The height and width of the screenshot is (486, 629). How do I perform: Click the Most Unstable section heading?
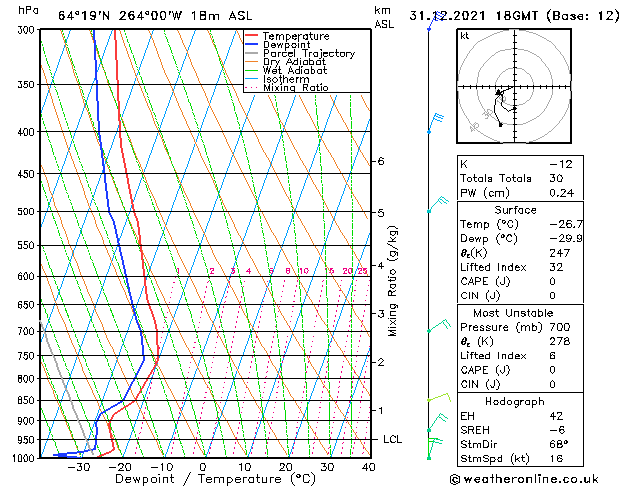513,313
